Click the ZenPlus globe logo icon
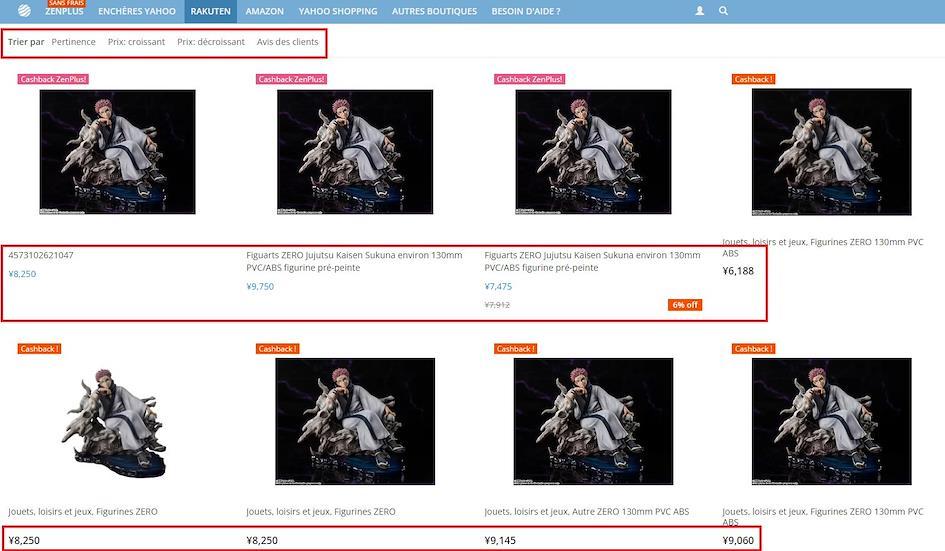 pyautogui.click(x=24, y=11)
